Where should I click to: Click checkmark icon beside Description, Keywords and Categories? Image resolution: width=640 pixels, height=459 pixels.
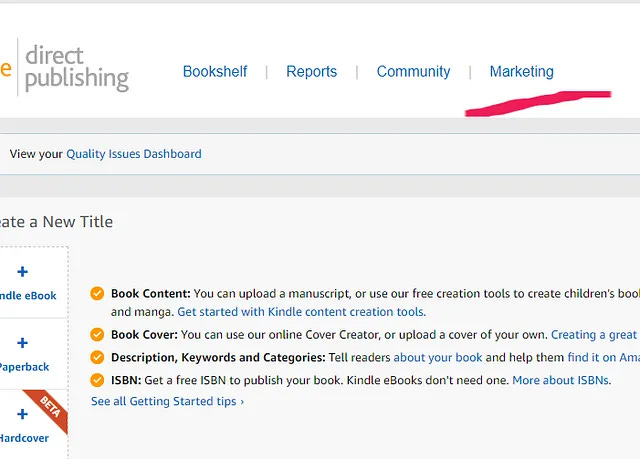point(97,357)
